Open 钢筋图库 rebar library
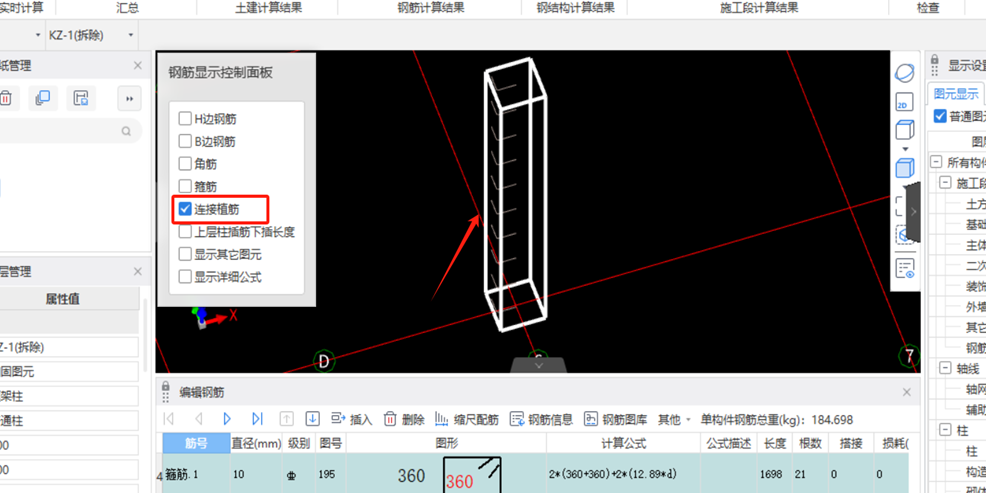This screenshot has height=493, width=986. coord(616,419)
